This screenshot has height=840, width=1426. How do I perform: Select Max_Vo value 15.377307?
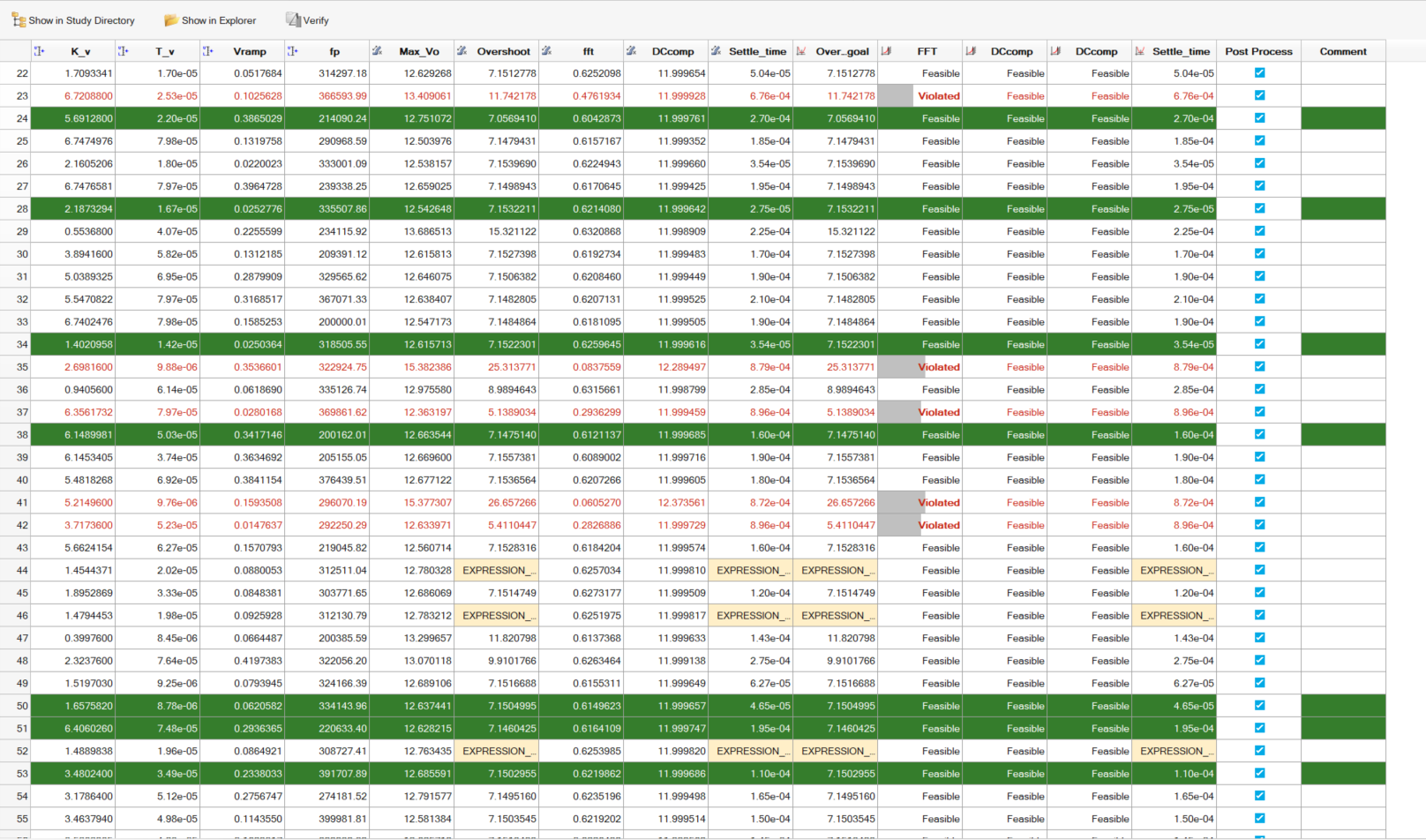[427, 503]
